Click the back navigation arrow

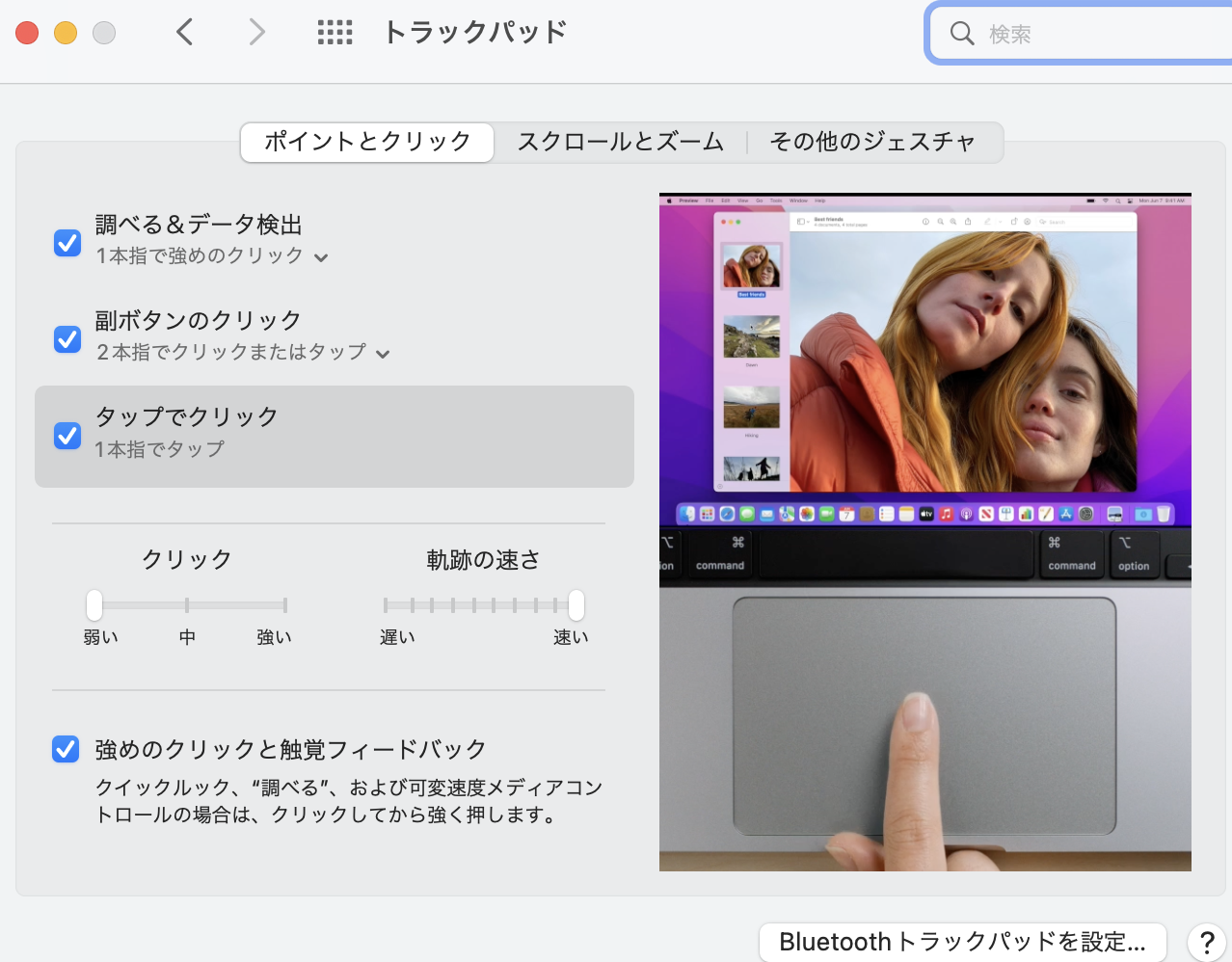coord(185,32)
